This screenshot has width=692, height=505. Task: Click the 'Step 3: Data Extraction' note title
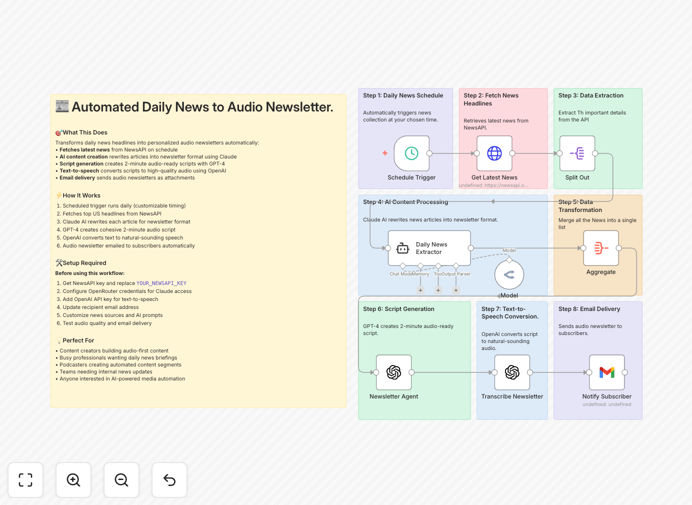591,95
